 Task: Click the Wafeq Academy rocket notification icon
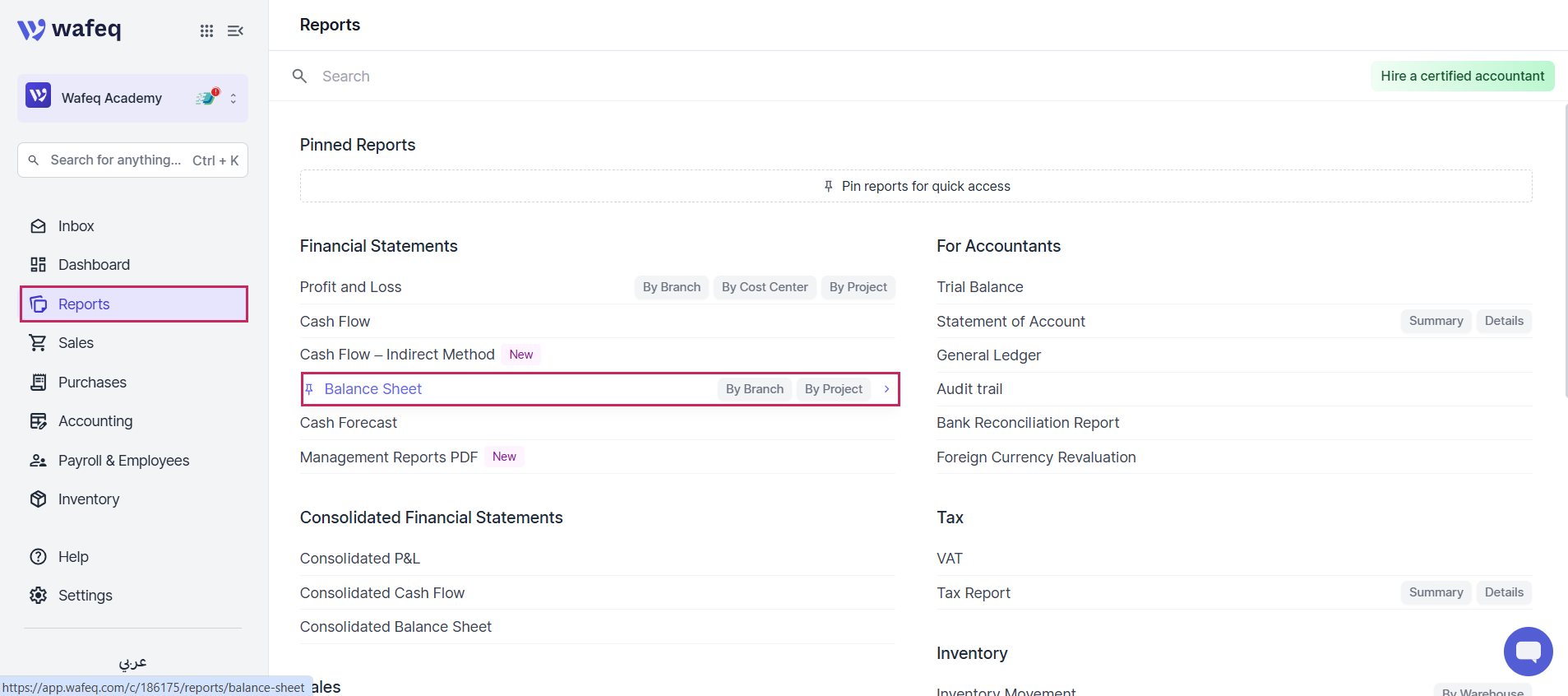[x=208, y=97]
